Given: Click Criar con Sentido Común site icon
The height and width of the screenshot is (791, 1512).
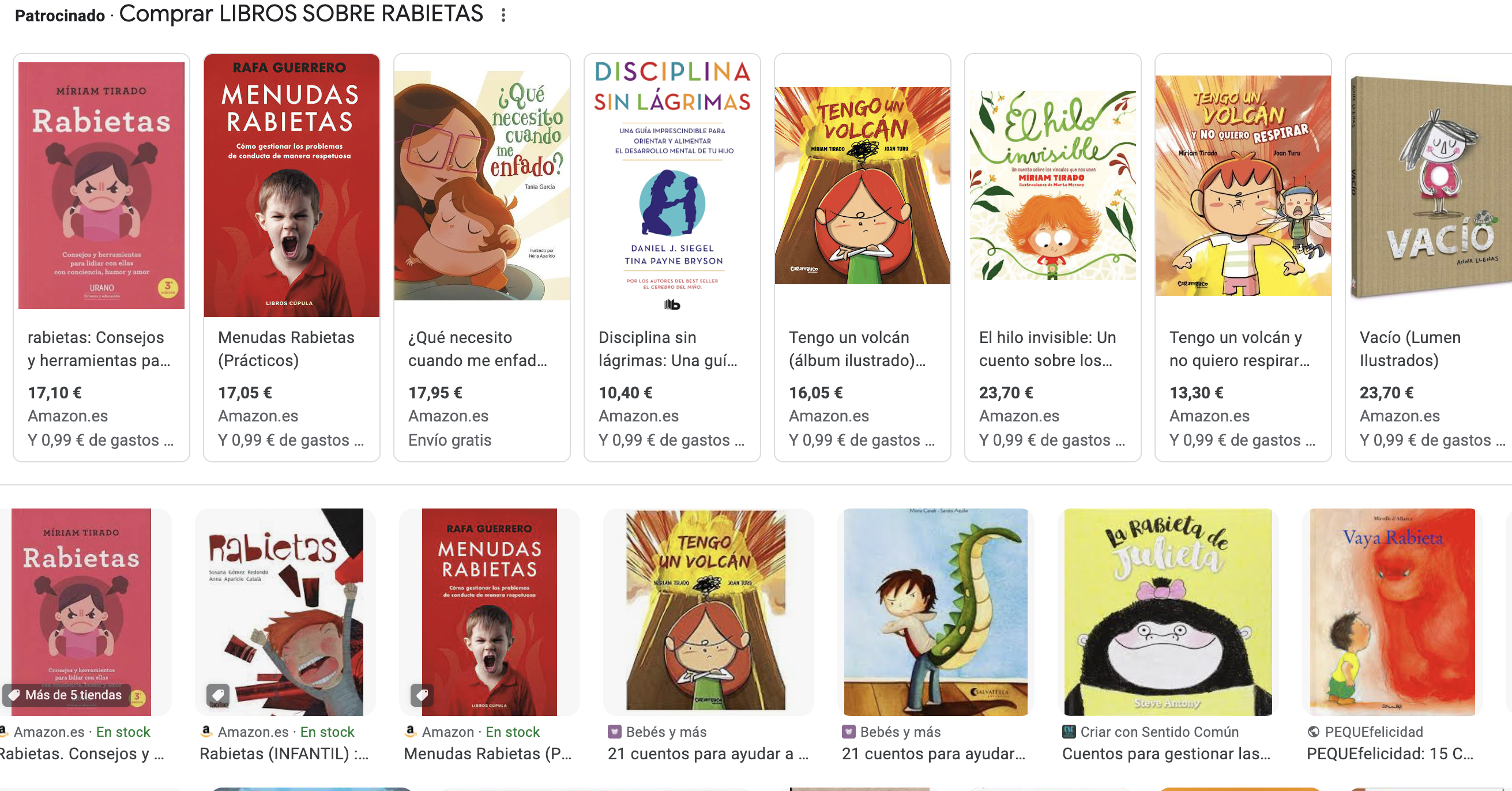Looking at the screenshot, I should click(1068, 732).
